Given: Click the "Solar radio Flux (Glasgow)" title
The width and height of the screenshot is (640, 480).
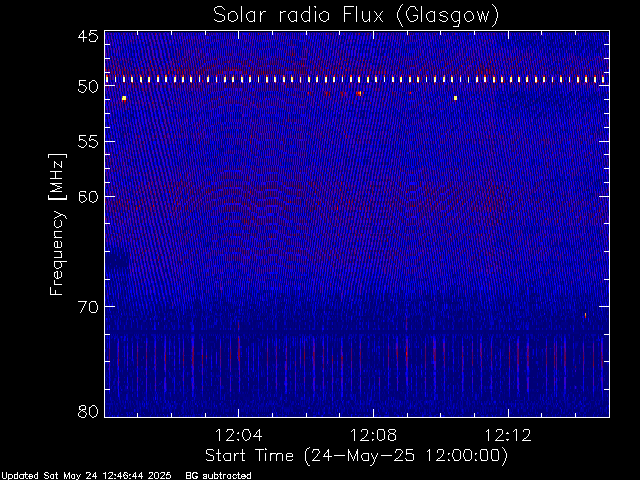Looking at the screenshot, I should (x=356, y=16).
